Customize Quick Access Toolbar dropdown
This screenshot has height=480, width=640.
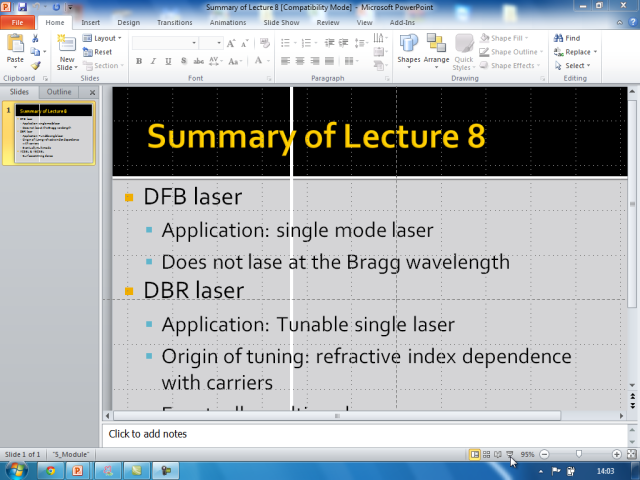70,7
